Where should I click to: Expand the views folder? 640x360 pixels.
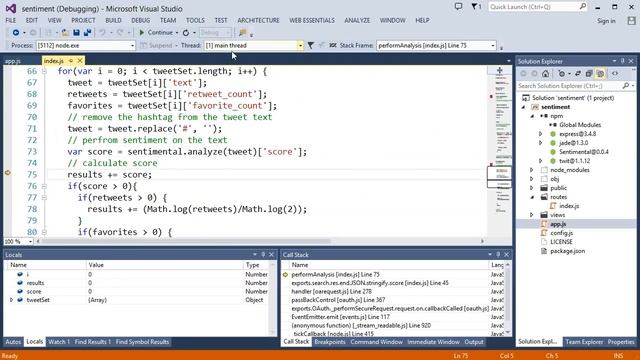click(531, 215)
